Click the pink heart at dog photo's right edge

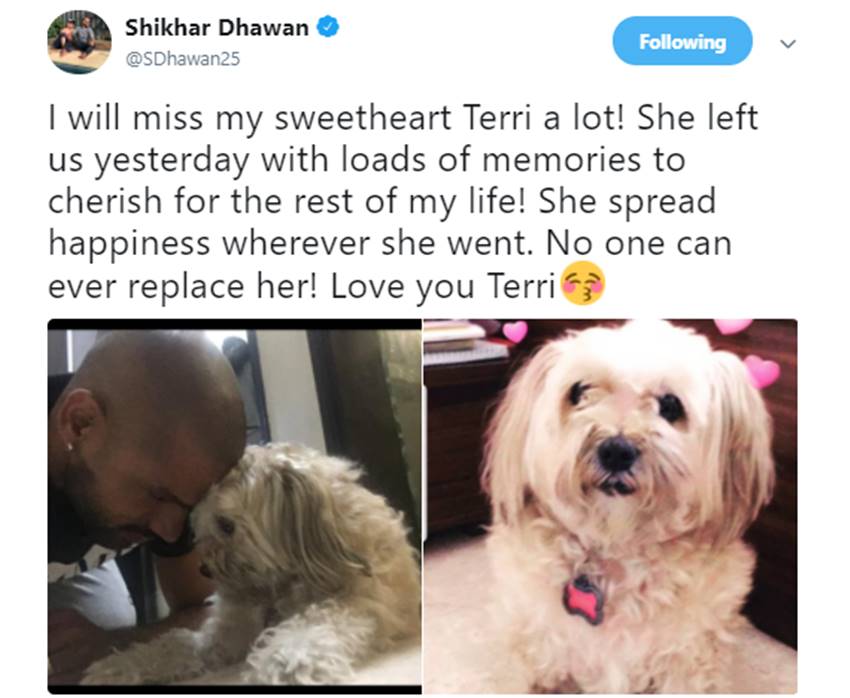pos(762,370)
